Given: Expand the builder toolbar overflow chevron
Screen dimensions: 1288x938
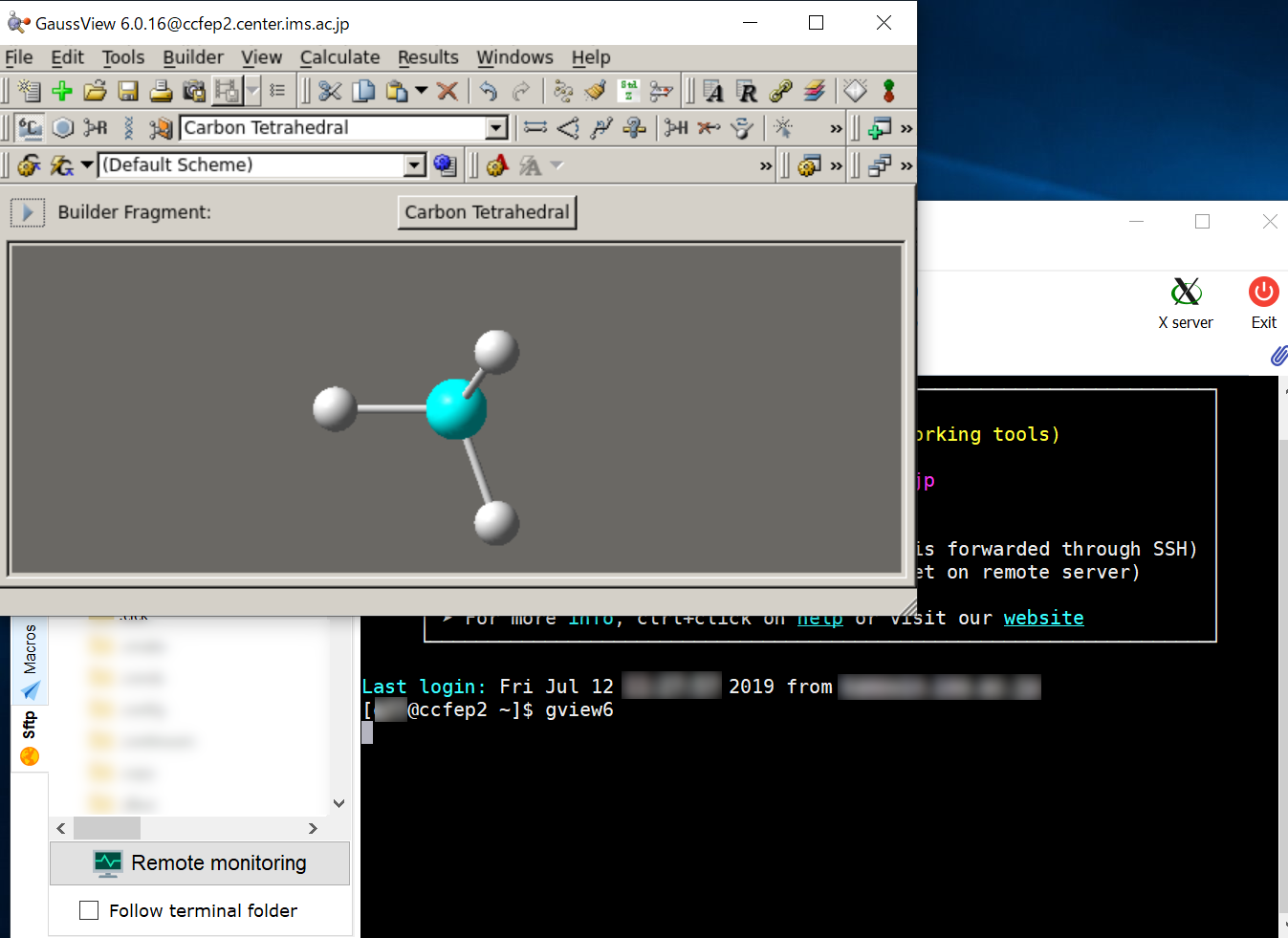Looking at the screenshot, I should pyautogui.click(x=837, y=128).
